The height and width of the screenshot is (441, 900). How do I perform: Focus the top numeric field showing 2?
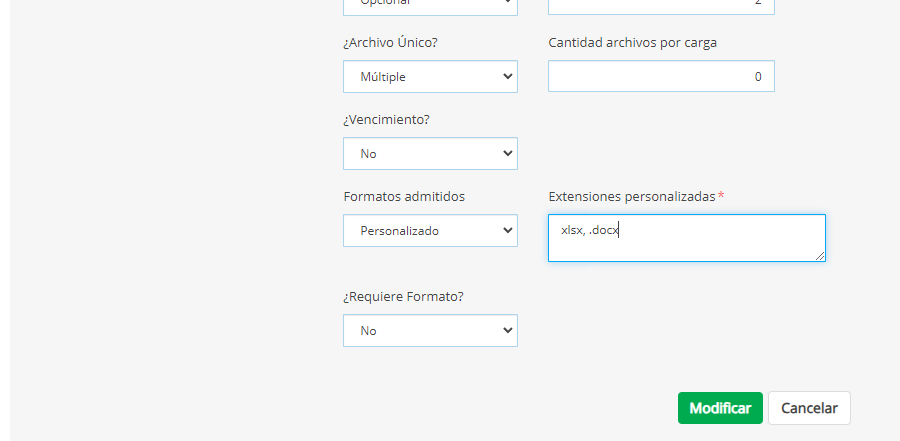[x=661, y=5]
